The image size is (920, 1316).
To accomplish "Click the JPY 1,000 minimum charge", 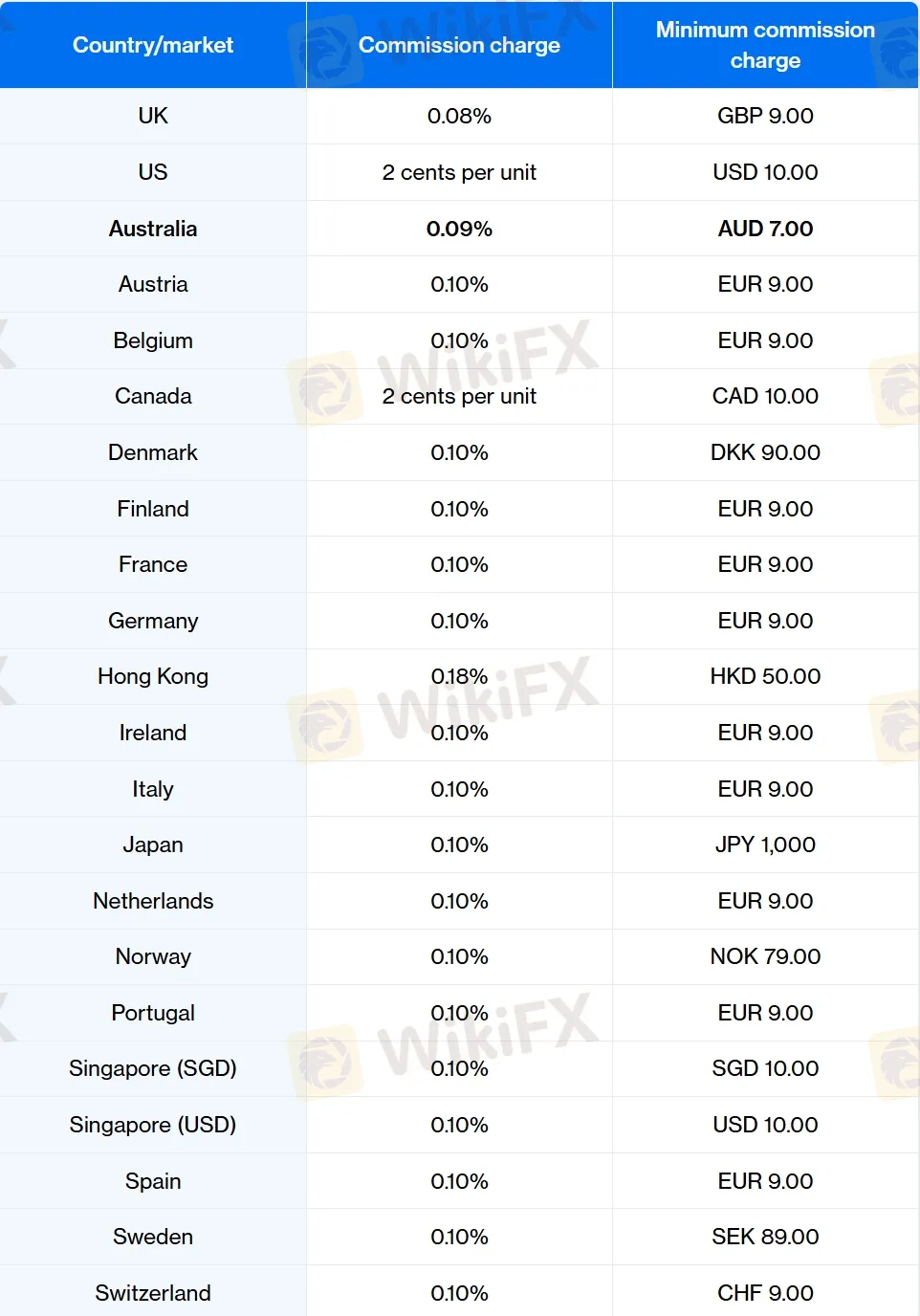I will tap(765, 844).
